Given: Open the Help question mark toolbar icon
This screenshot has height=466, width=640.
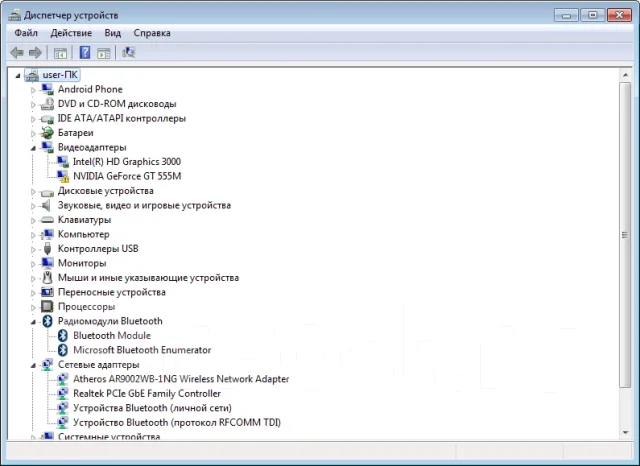Looking at the screenshot, I should (85, 52).
